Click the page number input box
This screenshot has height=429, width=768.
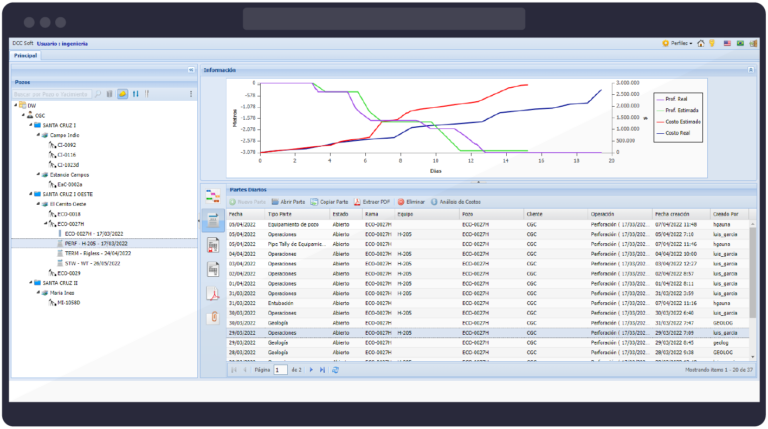(280, 370)
